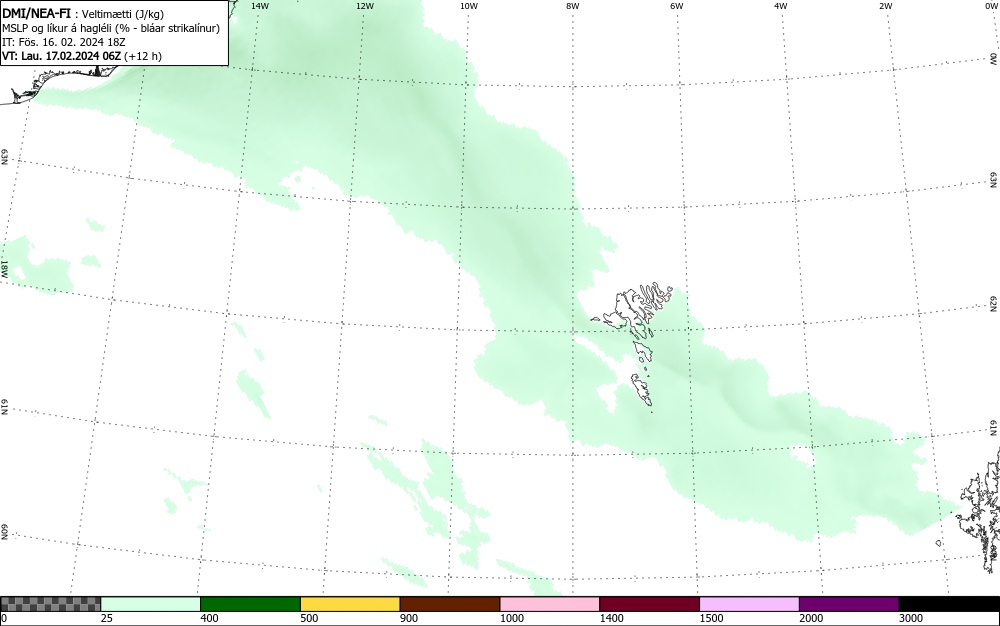Viewport: 1000px width, 626px height.
Task: Click the legend value 400
Action: (209, 618)
